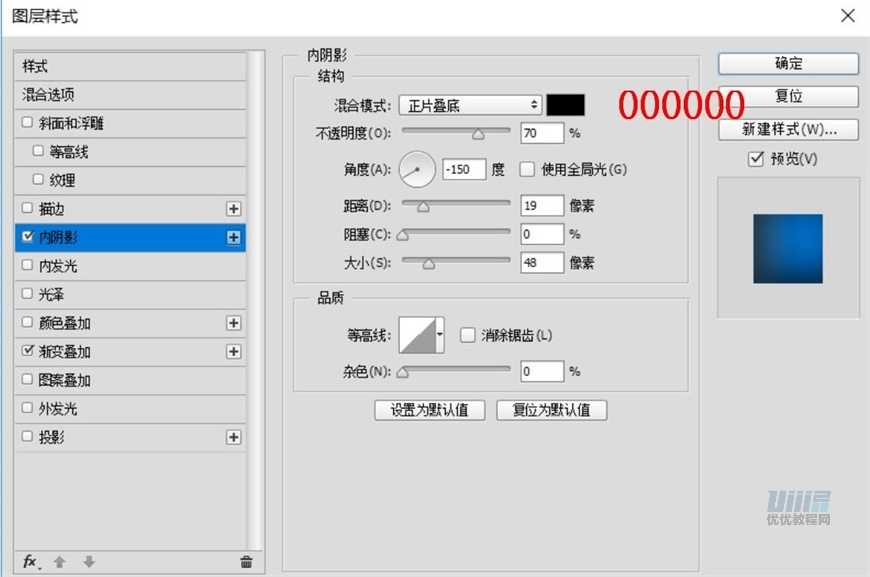Move effect down with the down arrow
Viewport: 870px width, 577px height.
89,562
